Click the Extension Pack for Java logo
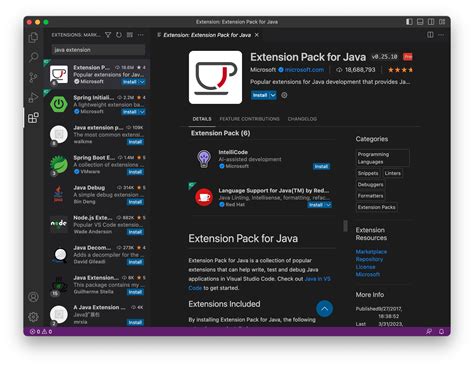474x367 pixels. pyautogui.click(x=215, y=77)
